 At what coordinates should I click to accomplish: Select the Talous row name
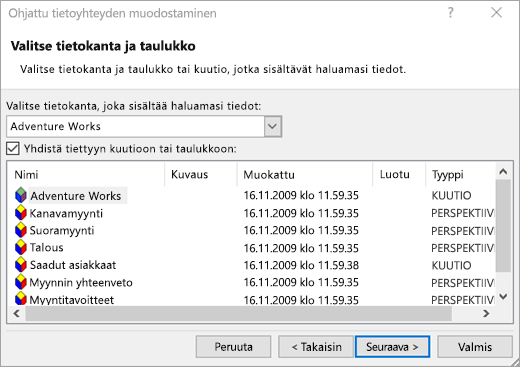click(46, 248)
